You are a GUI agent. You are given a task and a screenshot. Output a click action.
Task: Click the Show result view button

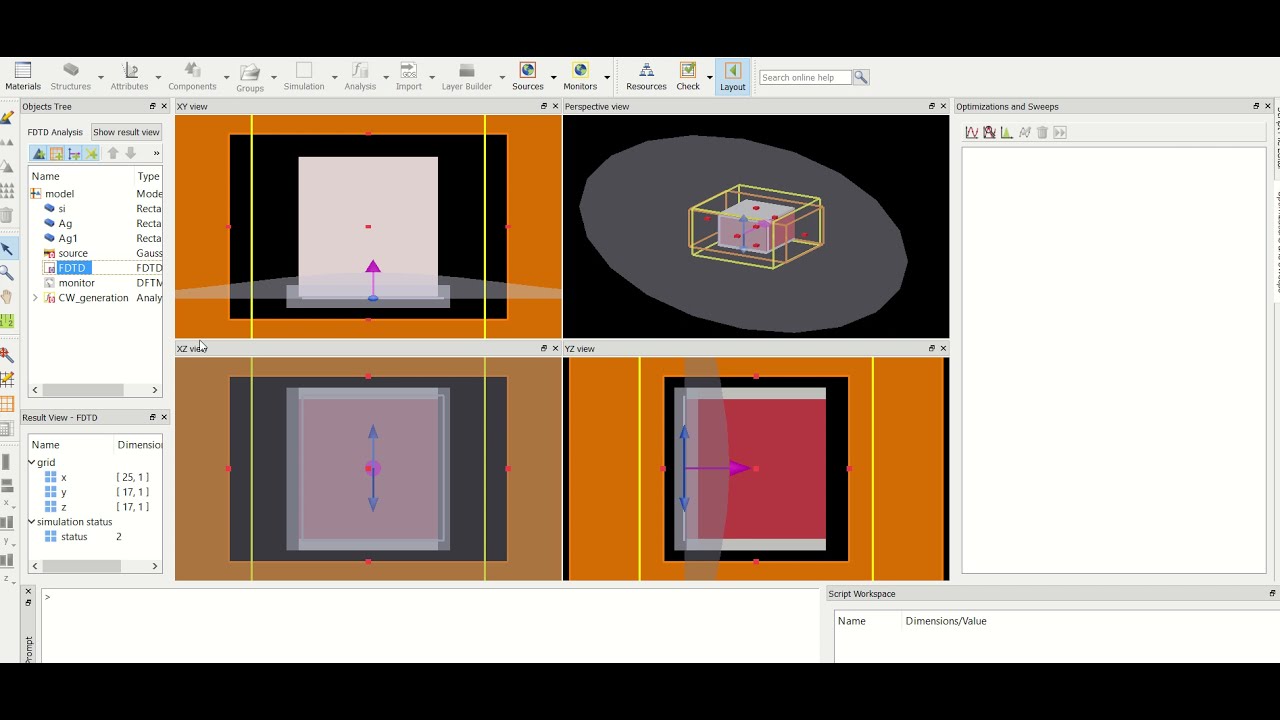[126, 132]
